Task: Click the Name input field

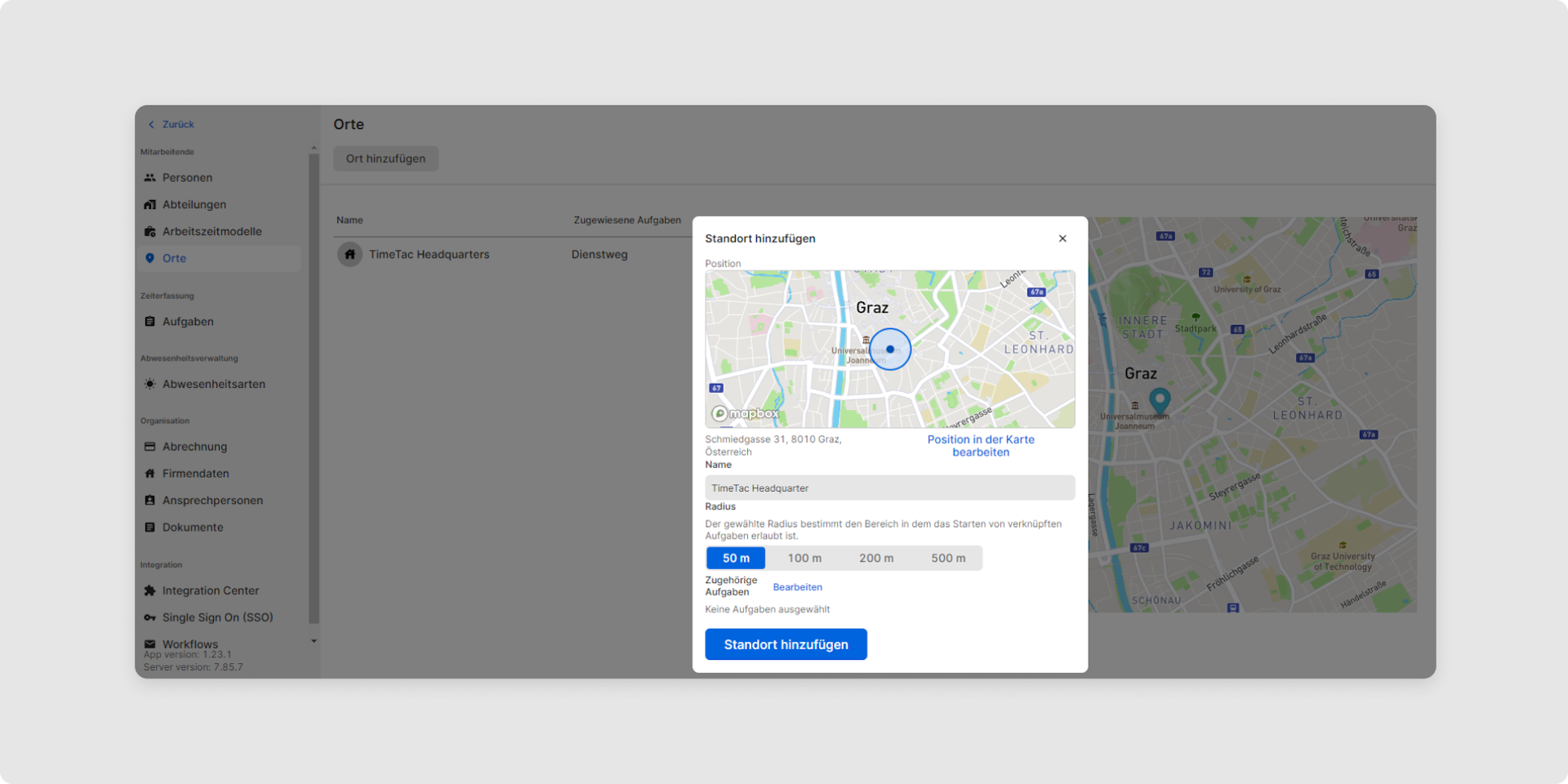Action: 890,488
